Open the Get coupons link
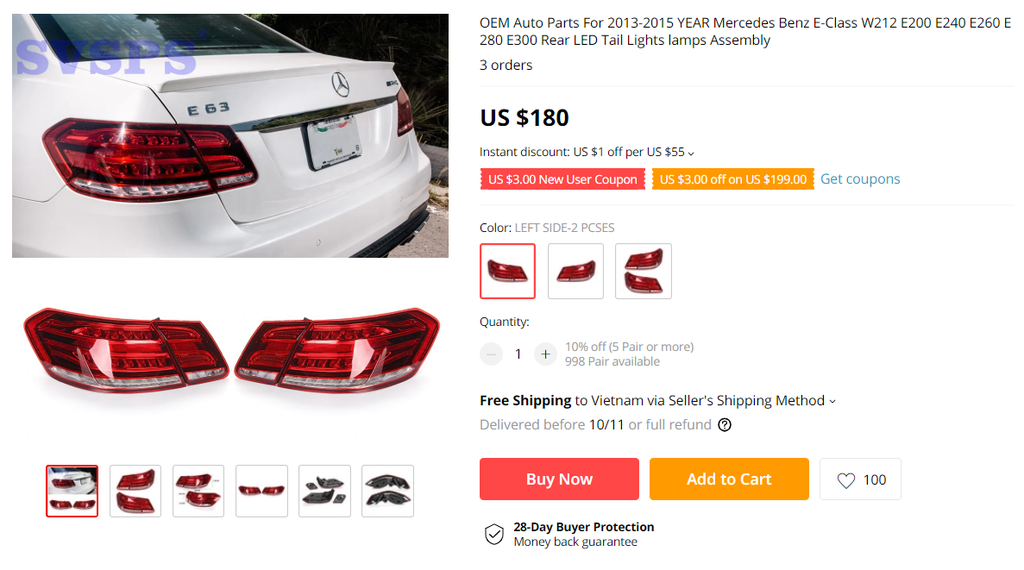Viewport: 1024px width, 570px height. coord(860,179)
